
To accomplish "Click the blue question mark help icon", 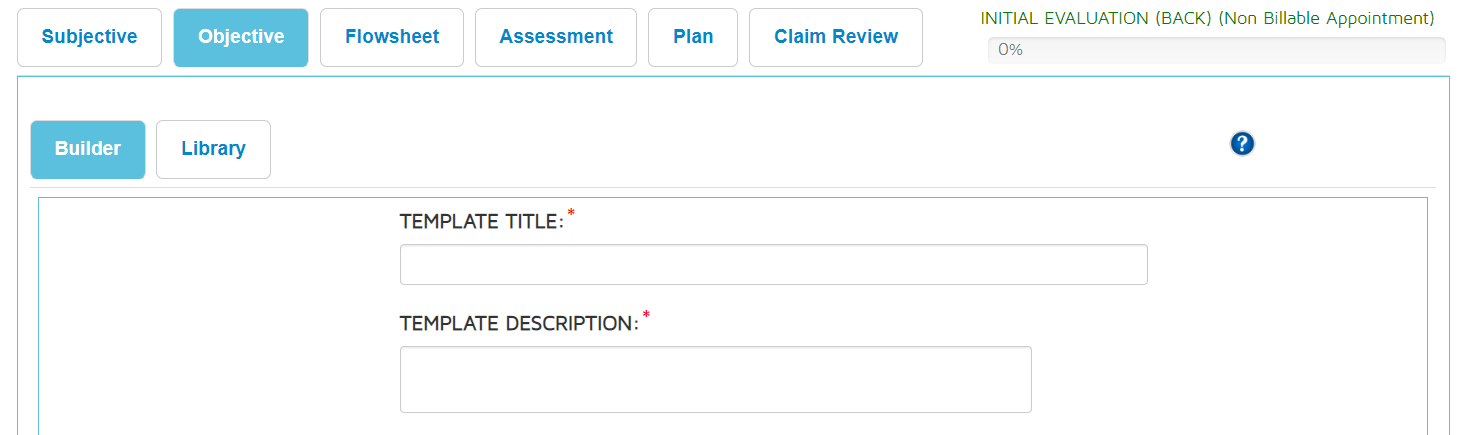I will click(1242, 144).
